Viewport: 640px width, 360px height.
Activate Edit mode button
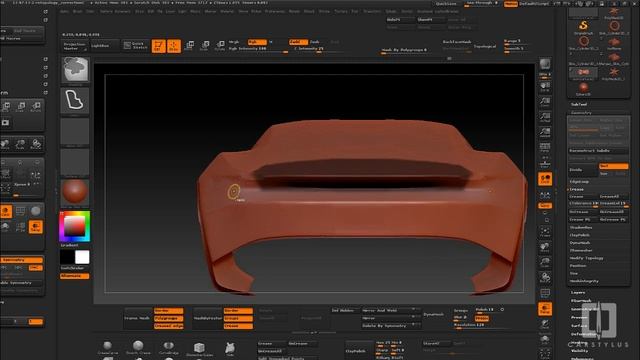click(158, 46)
